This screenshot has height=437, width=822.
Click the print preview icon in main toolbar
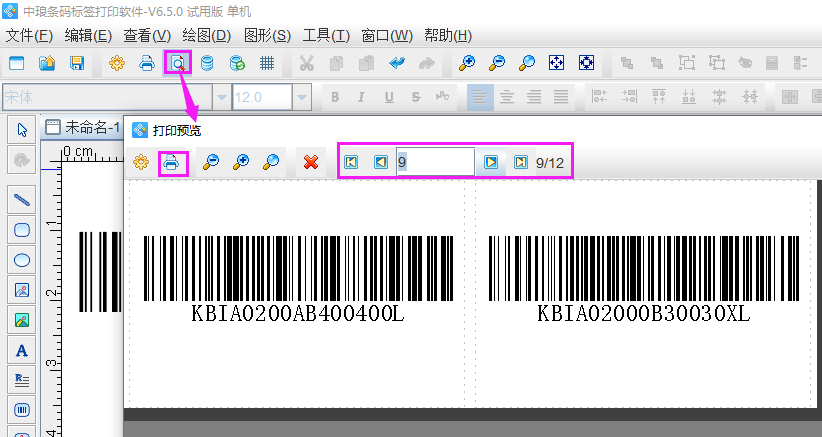178,63
